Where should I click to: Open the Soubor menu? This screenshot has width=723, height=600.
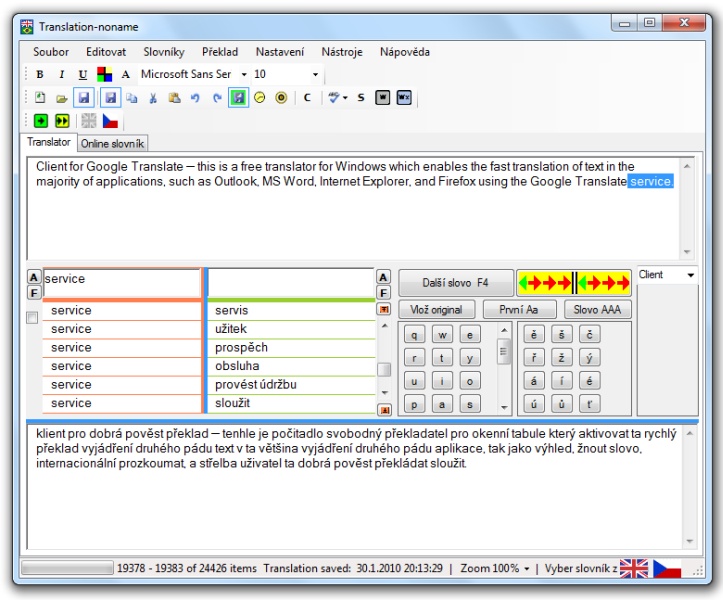coord(51,52)
